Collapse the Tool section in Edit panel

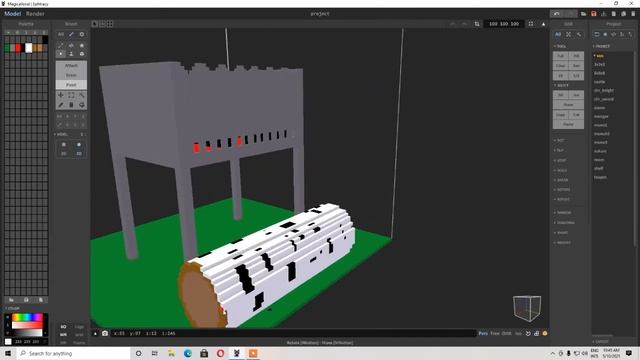(x=560, y=46)
